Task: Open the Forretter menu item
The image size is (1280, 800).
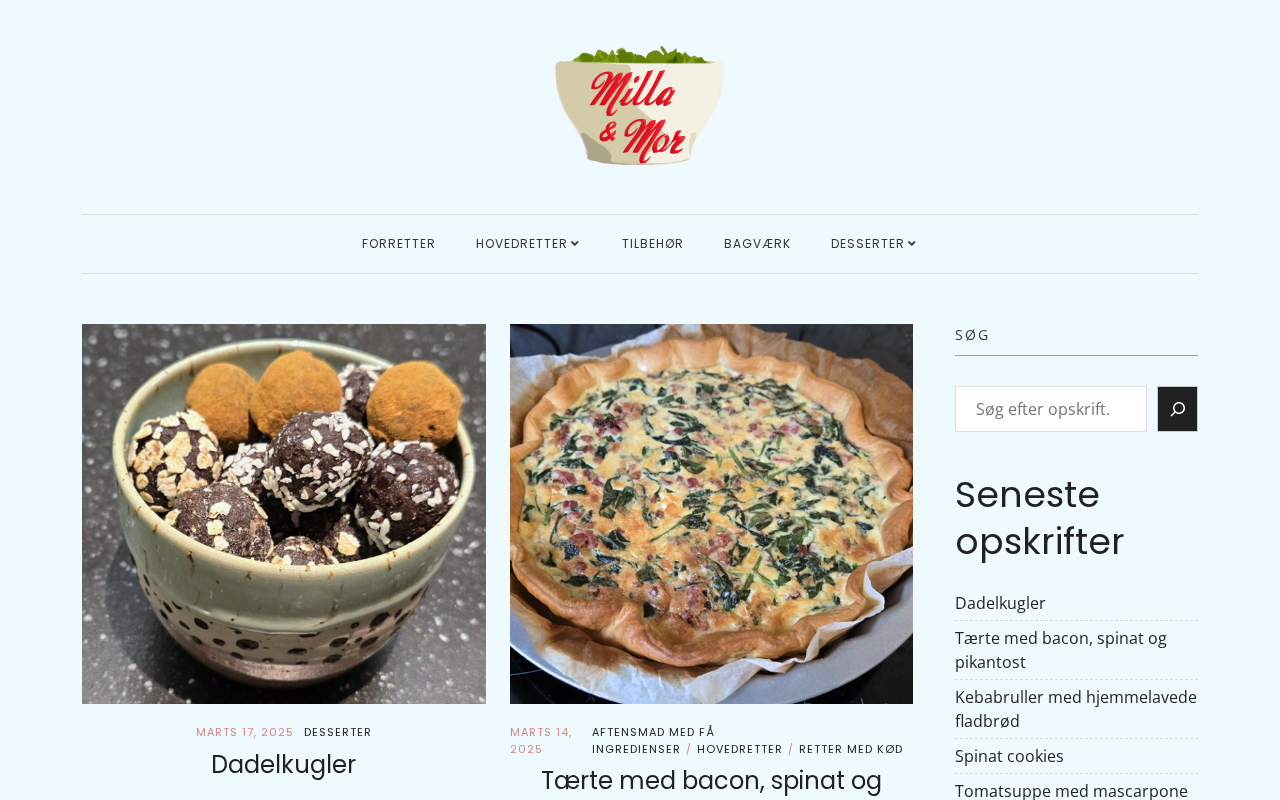Action: click(x=398, y=244)
